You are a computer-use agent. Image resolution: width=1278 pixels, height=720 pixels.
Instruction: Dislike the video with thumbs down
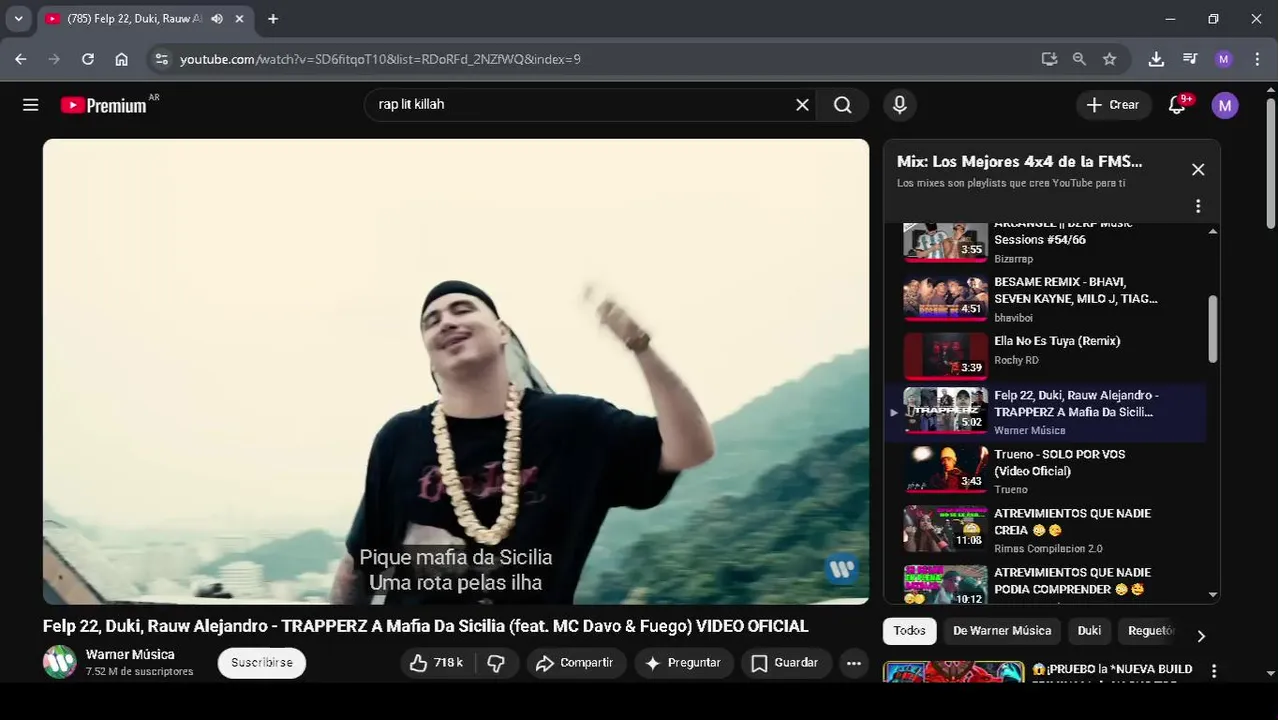click(496, 663)
